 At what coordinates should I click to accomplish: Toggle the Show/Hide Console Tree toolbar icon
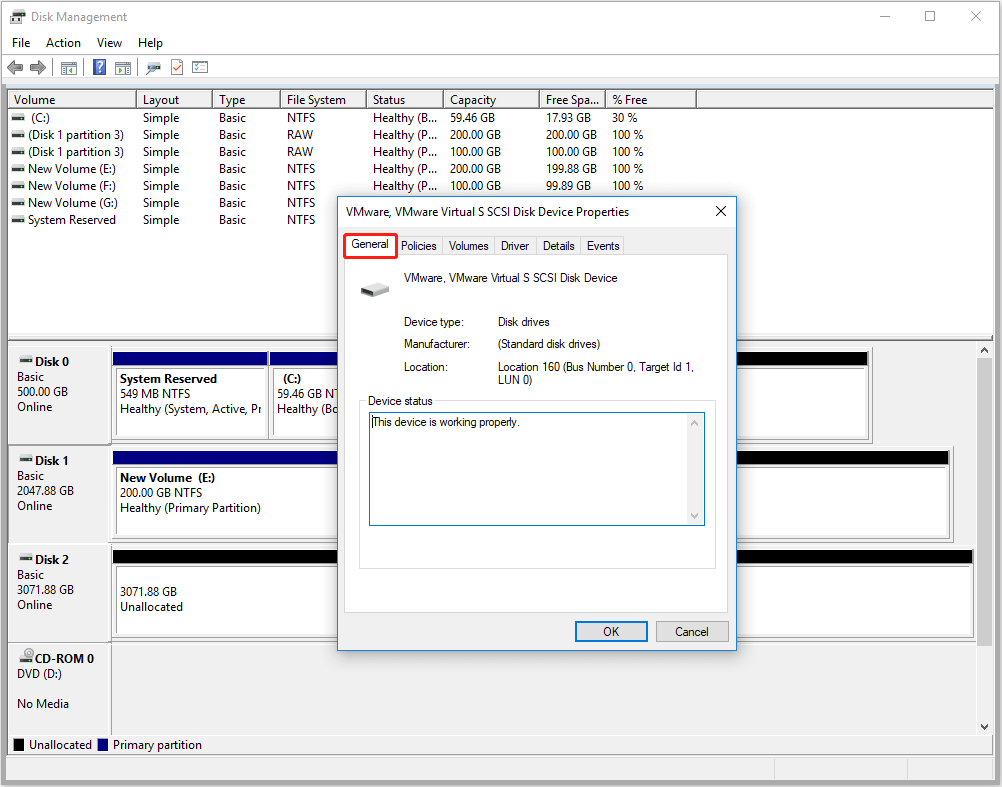[68, 67]
